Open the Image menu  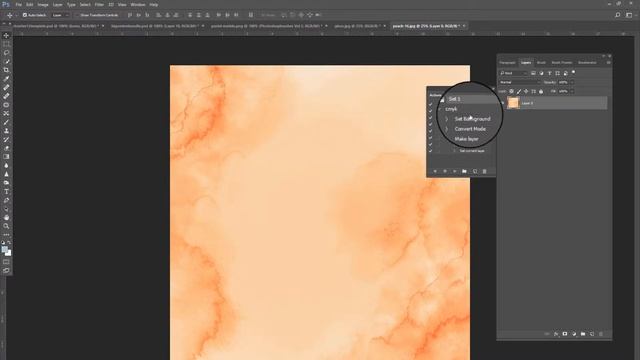click(43, 4)
